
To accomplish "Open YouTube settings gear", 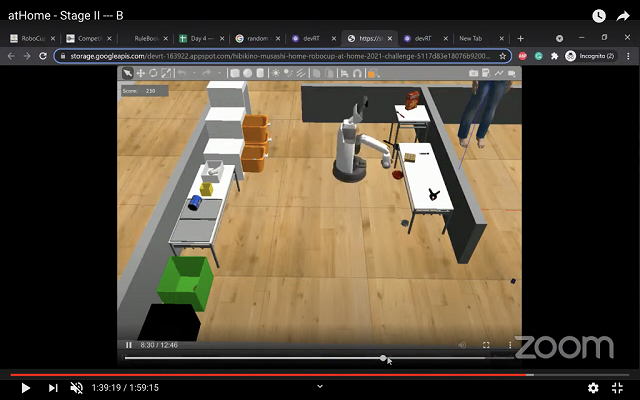I will (593, 388).
